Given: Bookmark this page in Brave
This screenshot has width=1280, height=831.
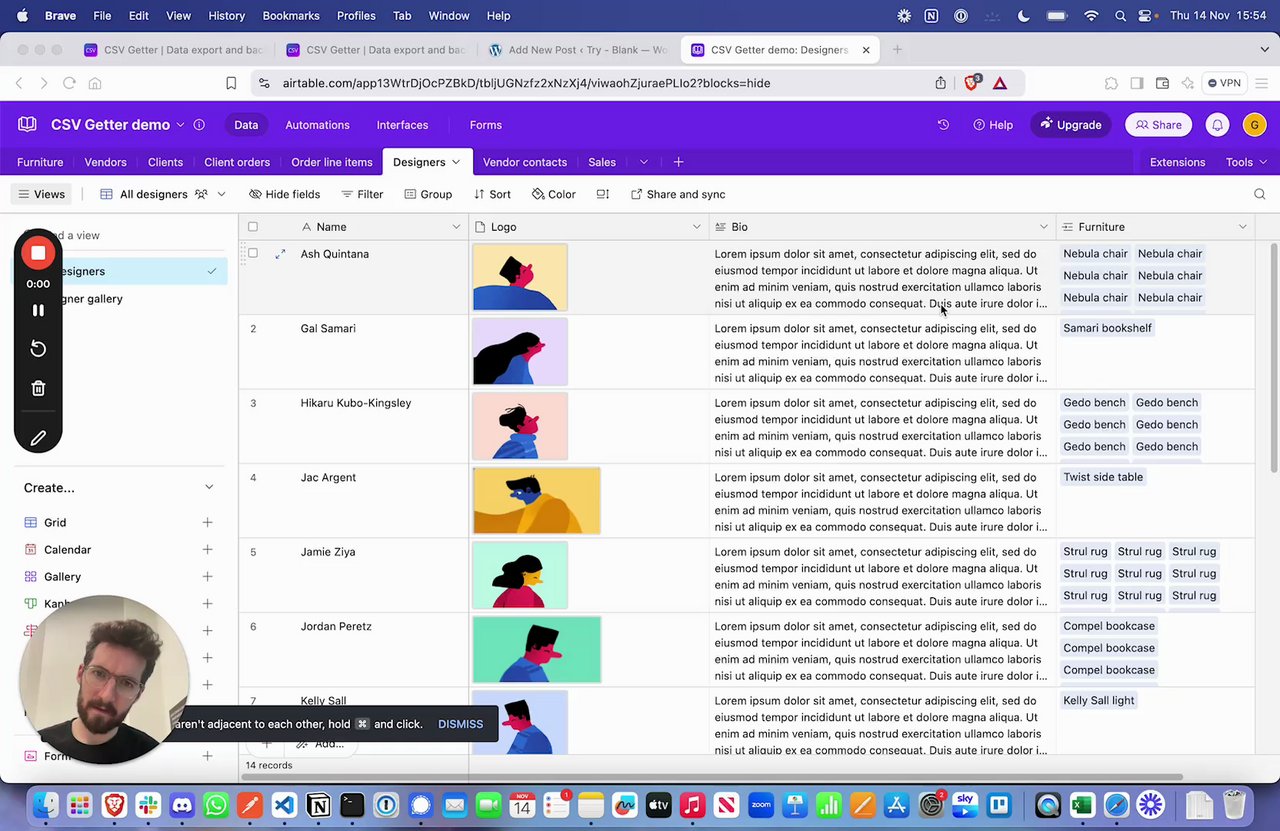Looking at the screenshot, I should point(231,83).
